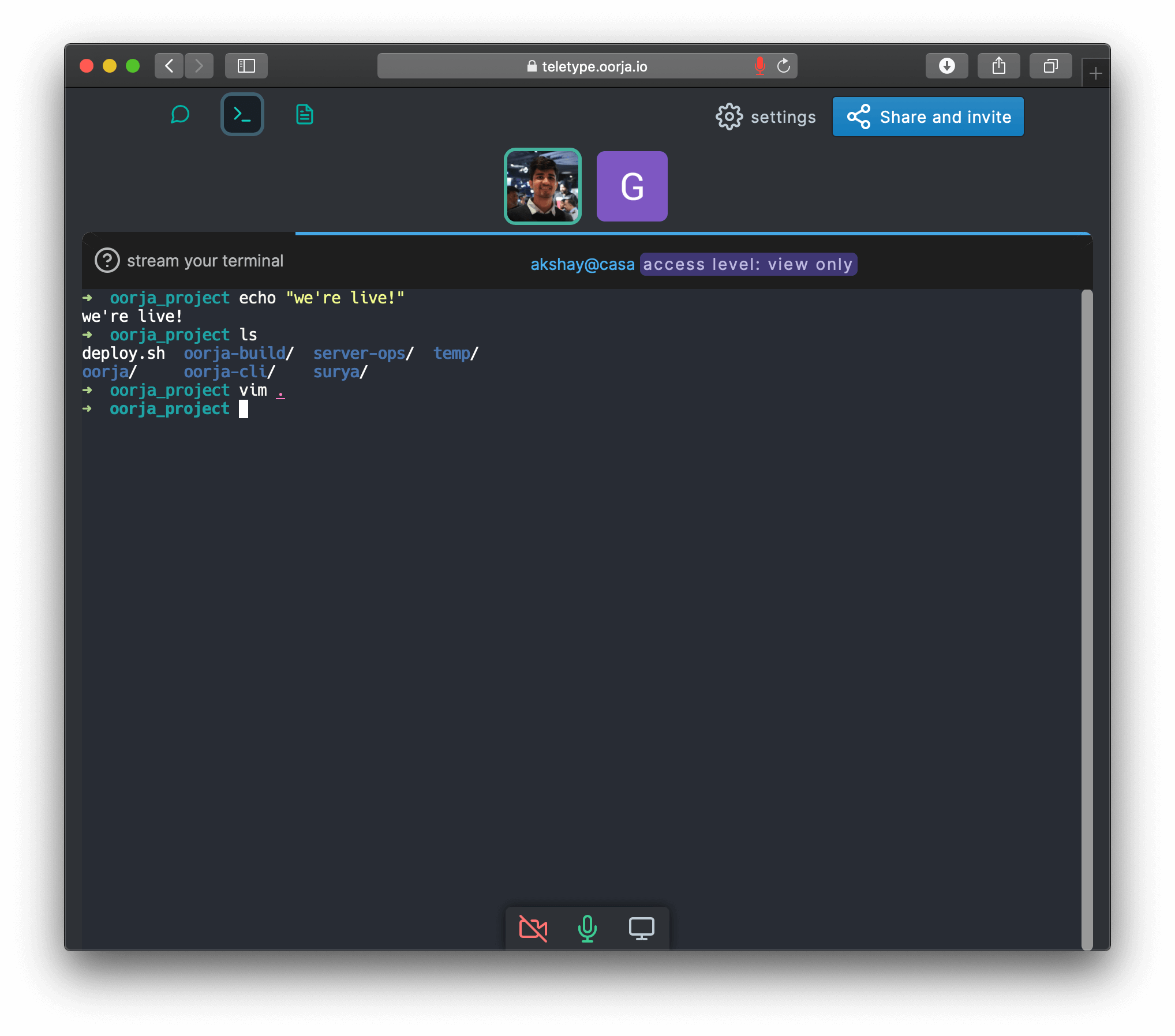
Task: Click the red microphone icon in address bar
Action: tap(760, 66)
